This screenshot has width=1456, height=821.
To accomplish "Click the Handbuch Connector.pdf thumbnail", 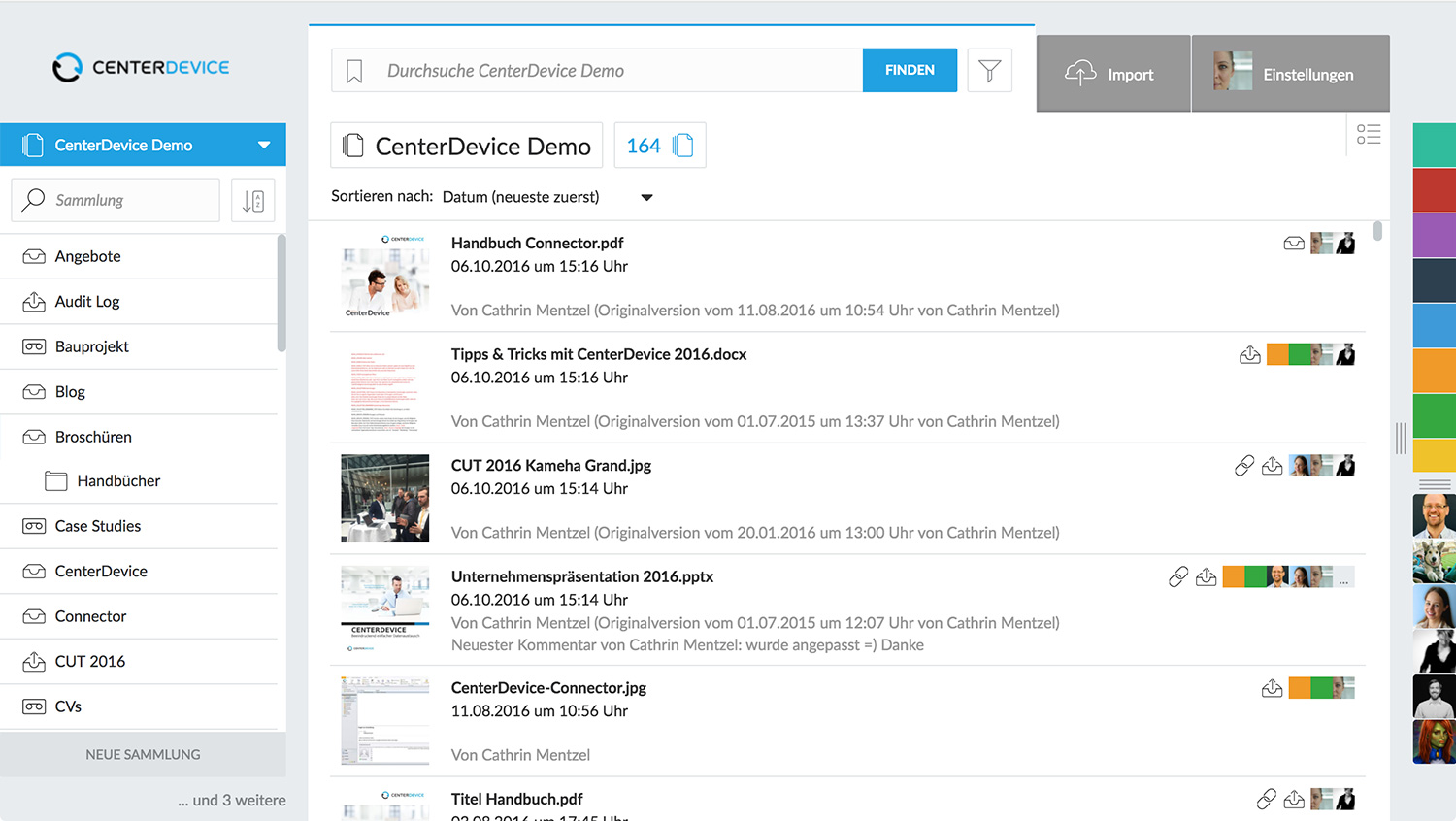I will [385, 276].
